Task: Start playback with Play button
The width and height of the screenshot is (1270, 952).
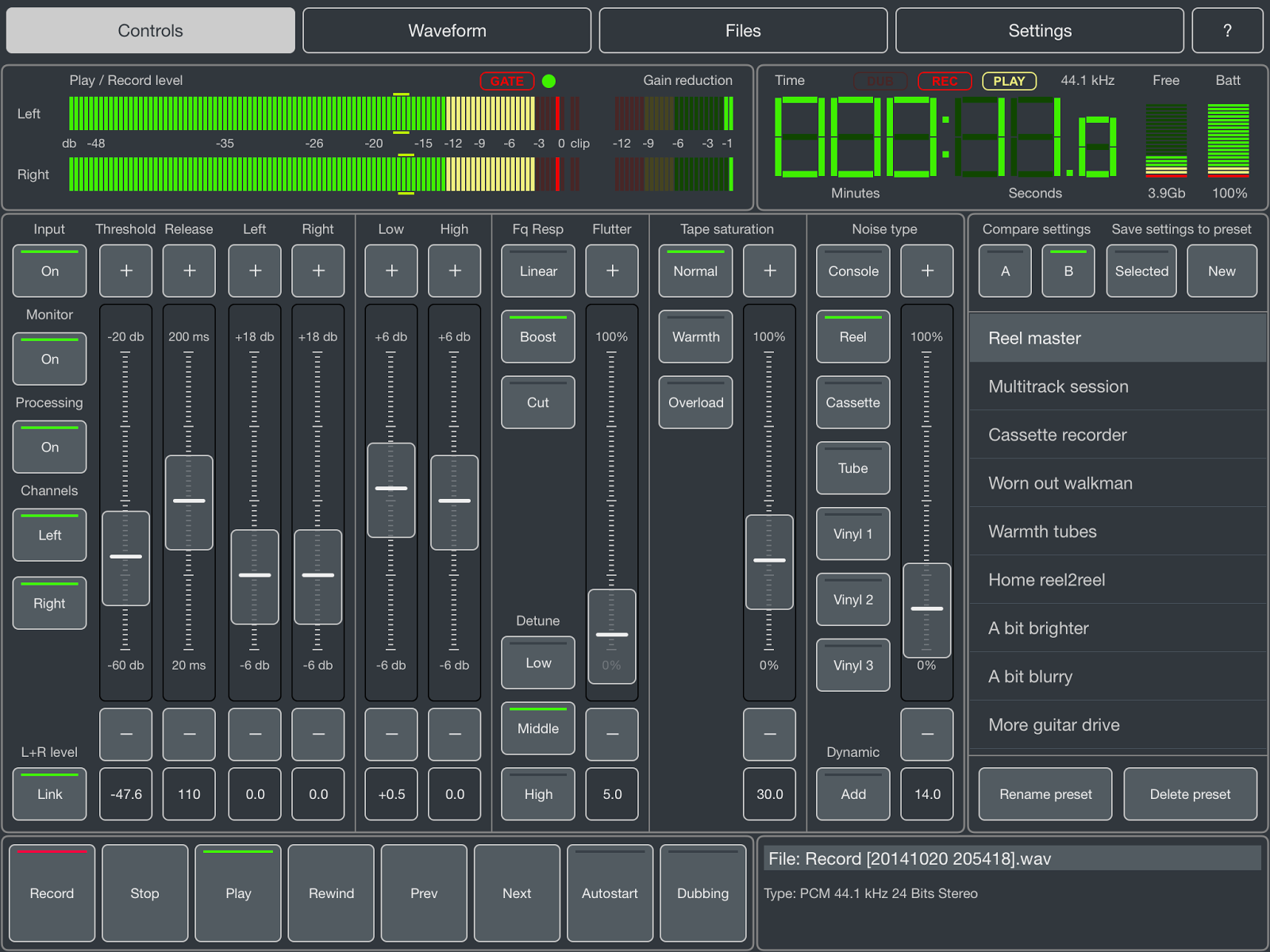Action: [x=238, y=892]
